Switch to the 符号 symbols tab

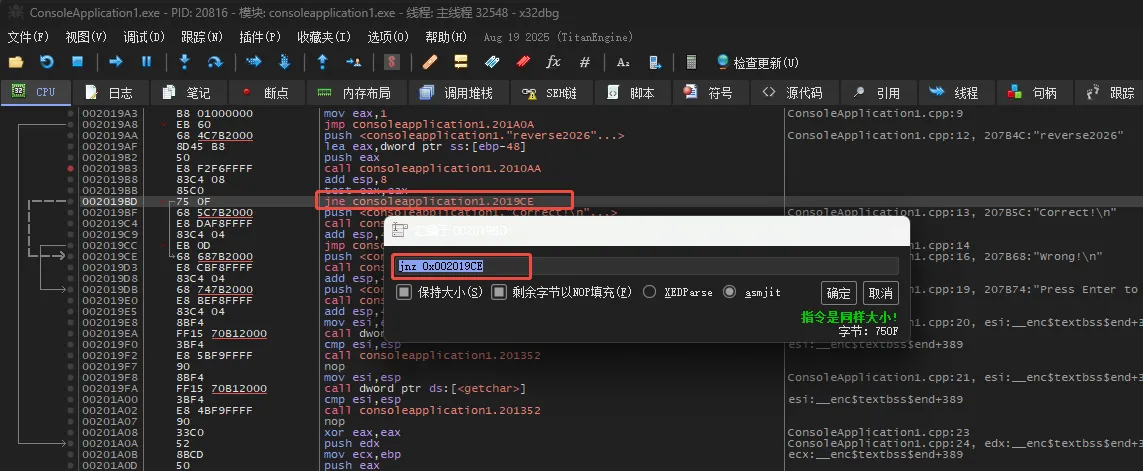coord(708,93)
